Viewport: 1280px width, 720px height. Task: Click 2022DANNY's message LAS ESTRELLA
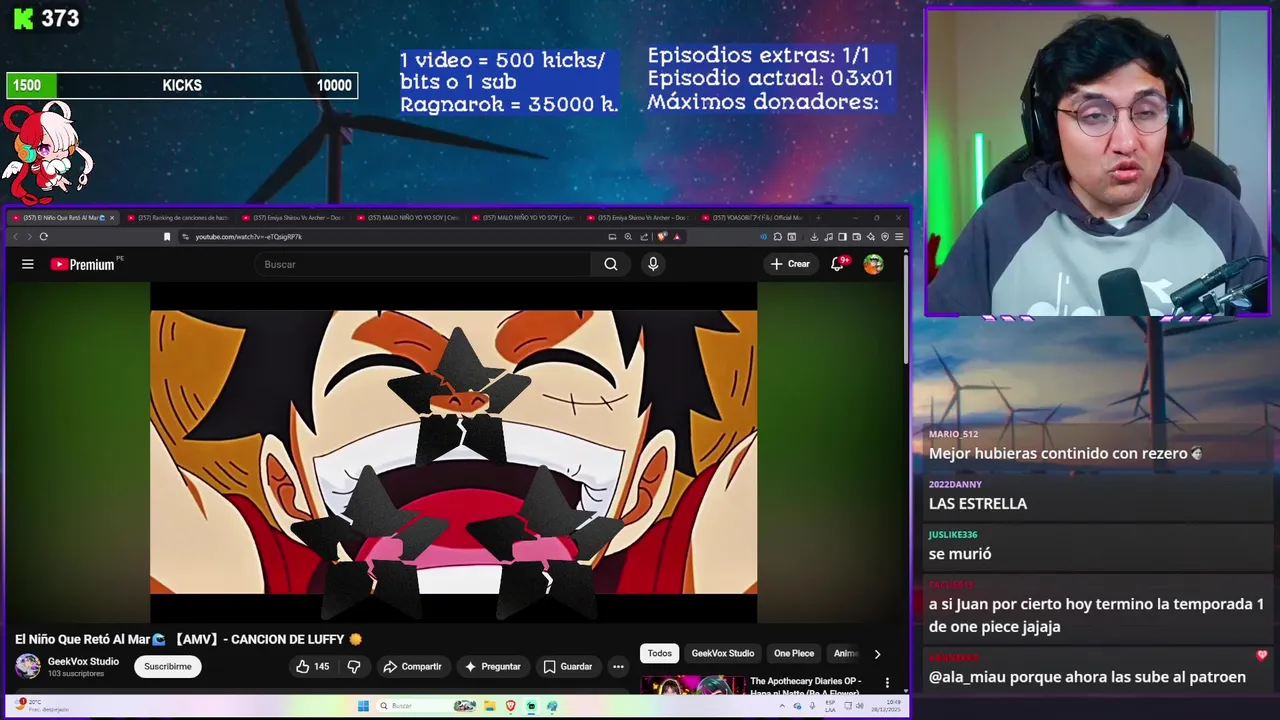pos(978,504)
